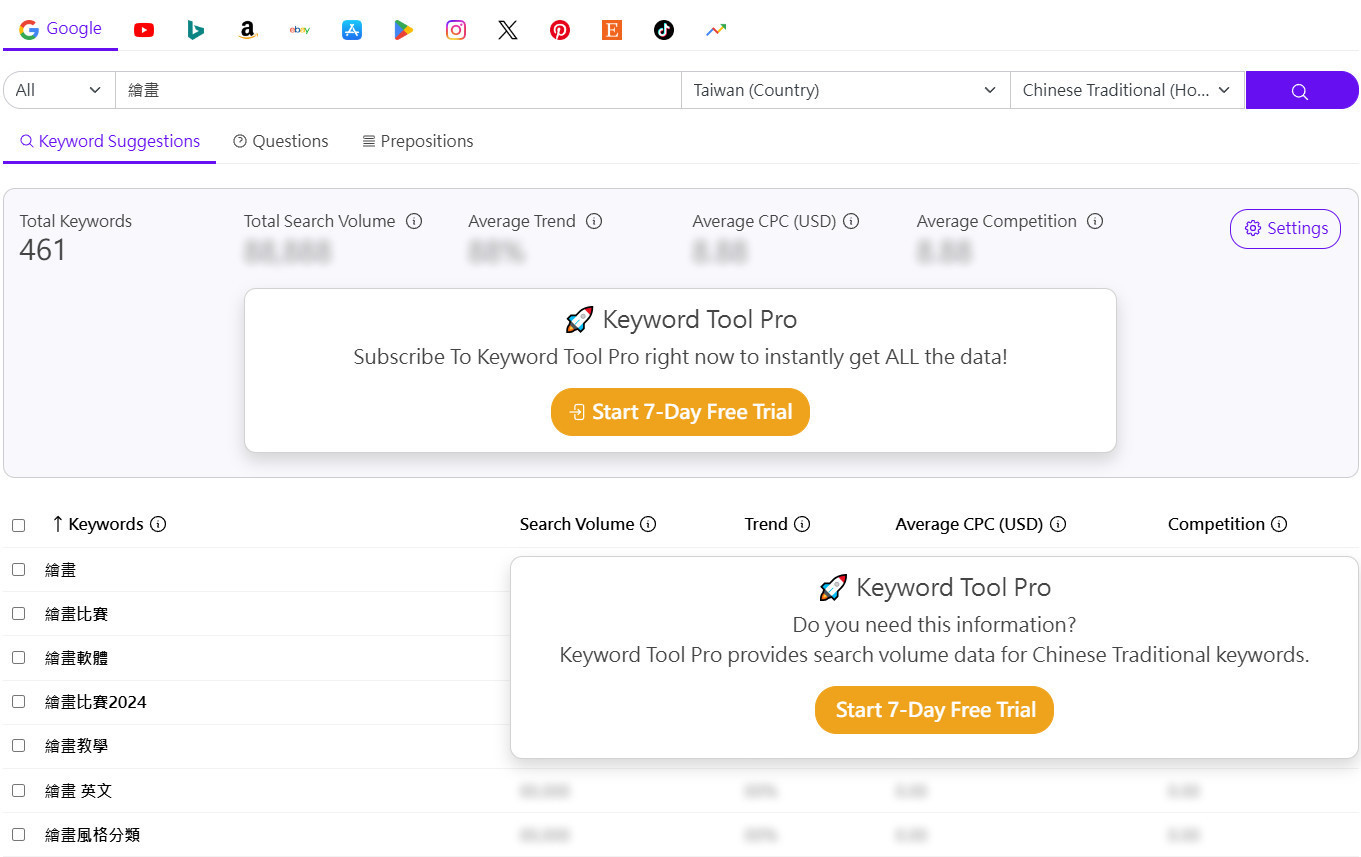Open the App Store keyword source
The height and width of the screenshot is (857, 1361).
pyautogui.click(x=352, y=30)
